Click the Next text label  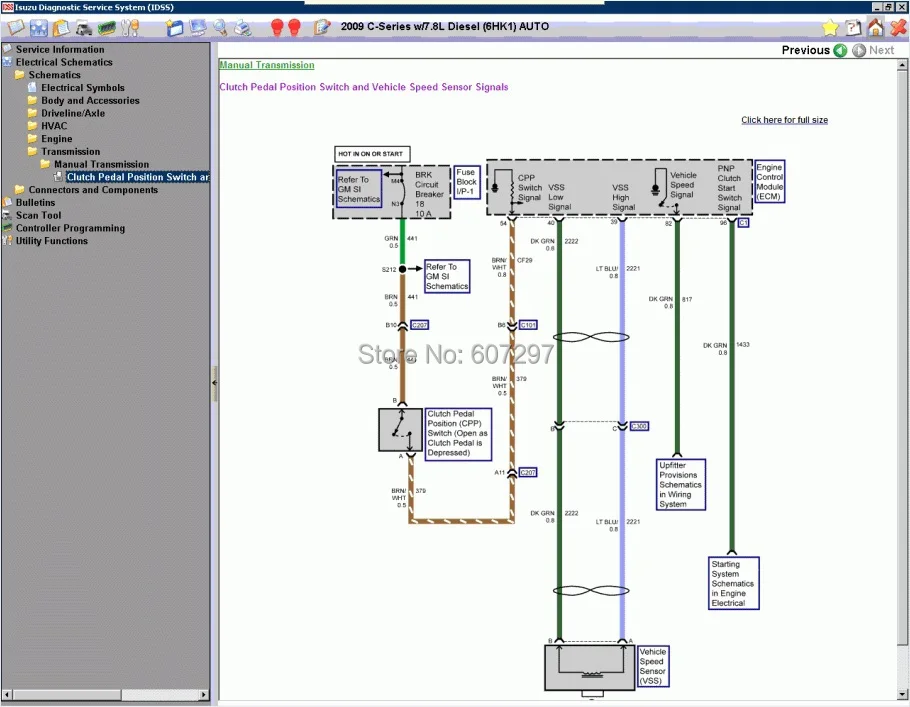click(881, 50)
